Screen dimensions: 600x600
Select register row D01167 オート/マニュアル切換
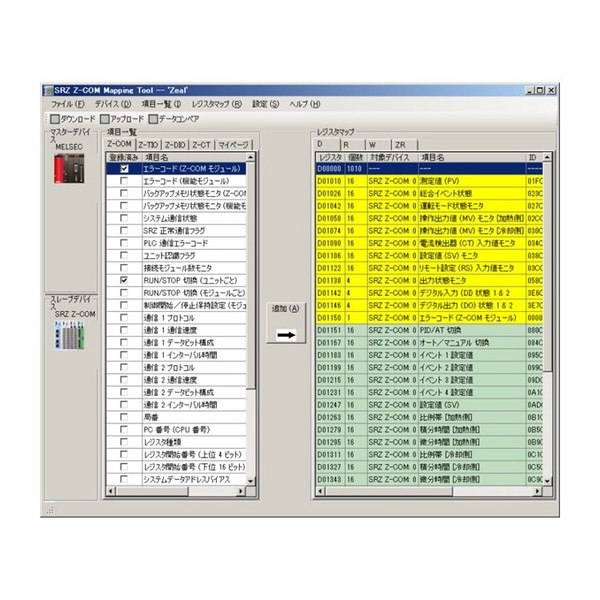[429, 342]
